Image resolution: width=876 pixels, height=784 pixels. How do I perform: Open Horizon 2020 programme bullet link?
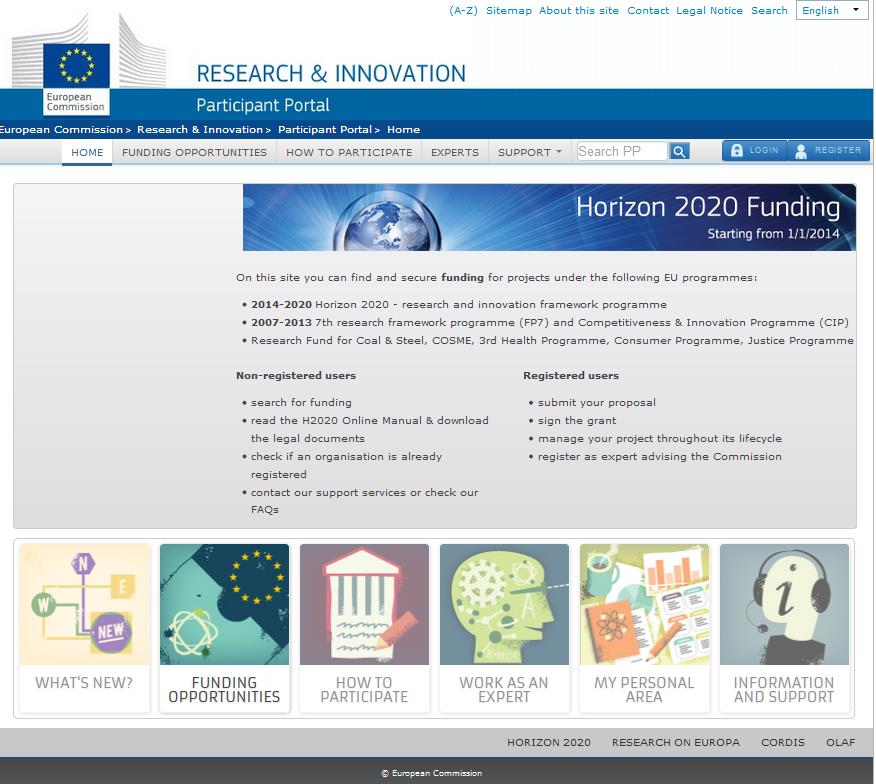459,305
